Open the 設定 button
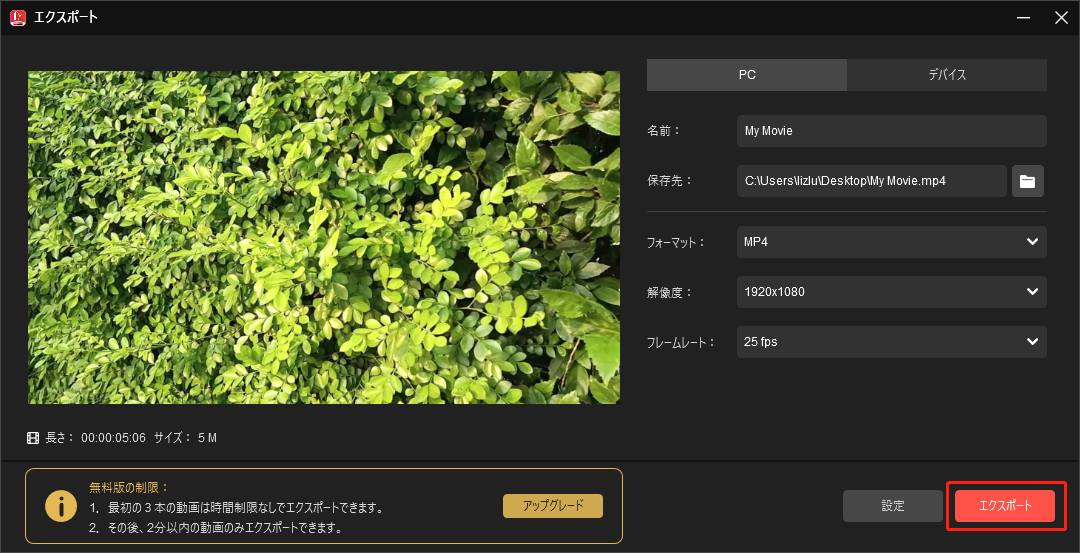This screenshot has width=1080, height=553. click(893, 506)
